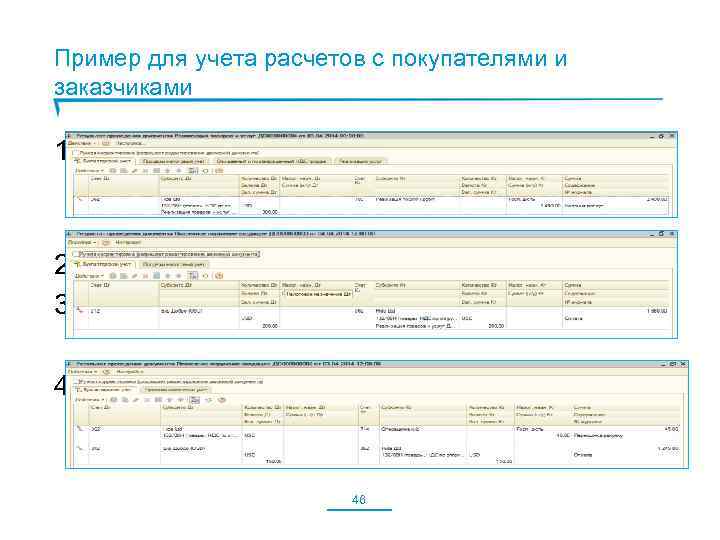Select Бухгалтерский учет tab in bottom window
Screen dimensions: 720x540
(105, 390)
